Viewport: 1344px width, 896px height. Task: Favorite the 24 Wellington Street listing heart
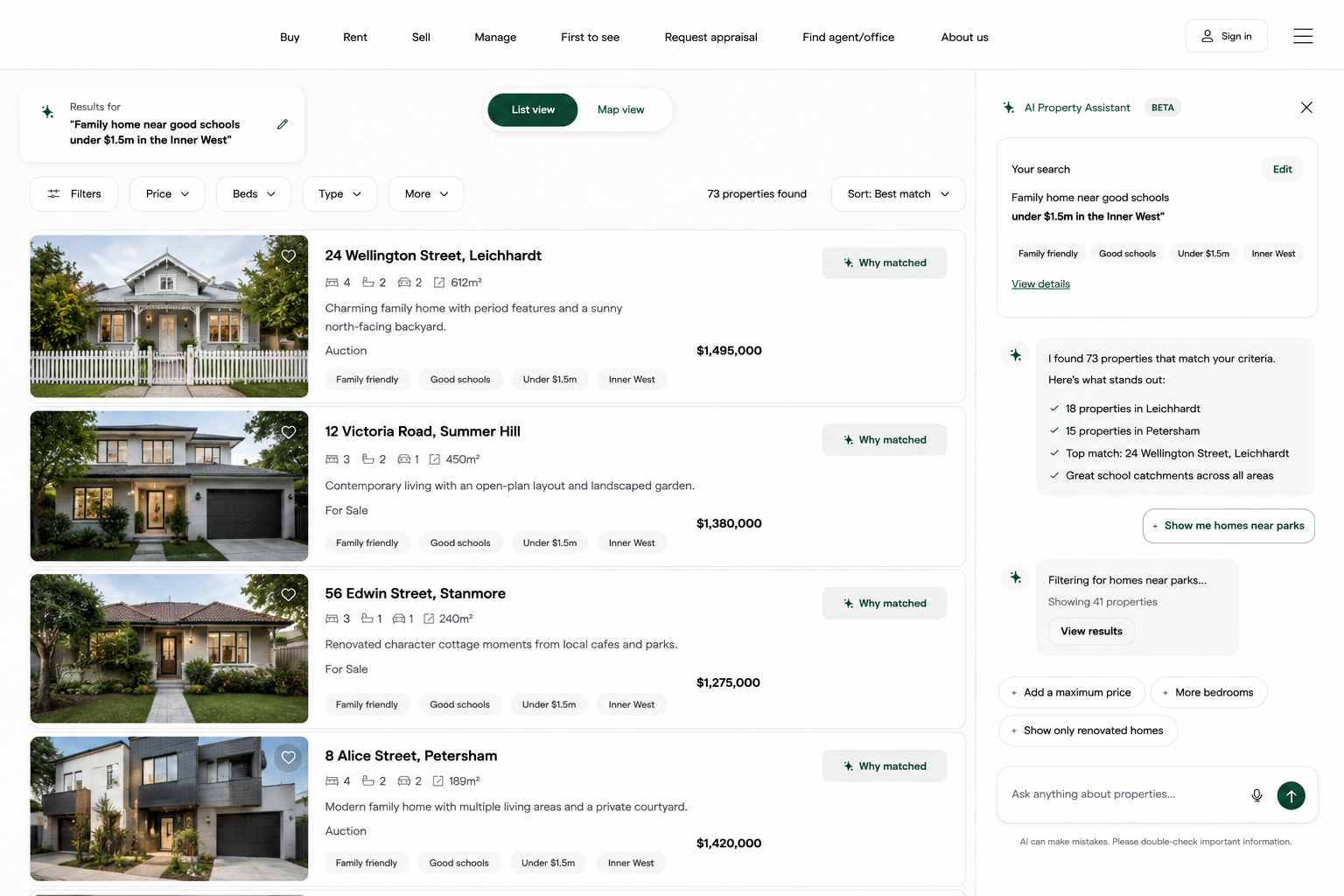click(x=289, y=256)
